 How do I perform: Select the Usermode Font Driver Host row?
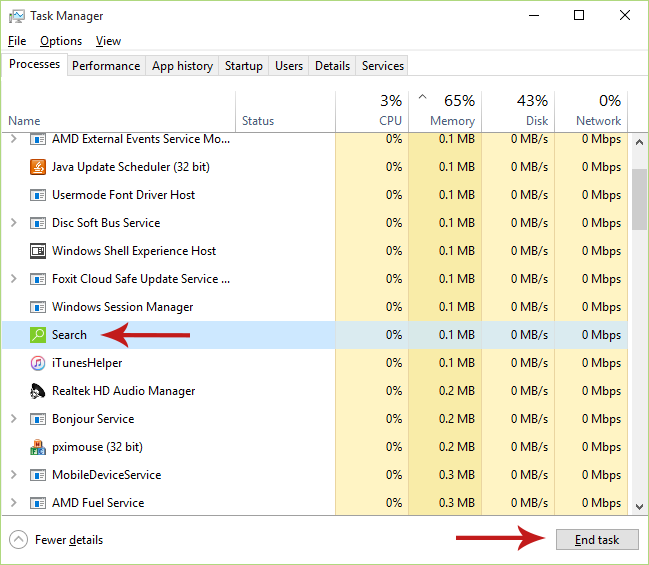(x=315, y=195)
